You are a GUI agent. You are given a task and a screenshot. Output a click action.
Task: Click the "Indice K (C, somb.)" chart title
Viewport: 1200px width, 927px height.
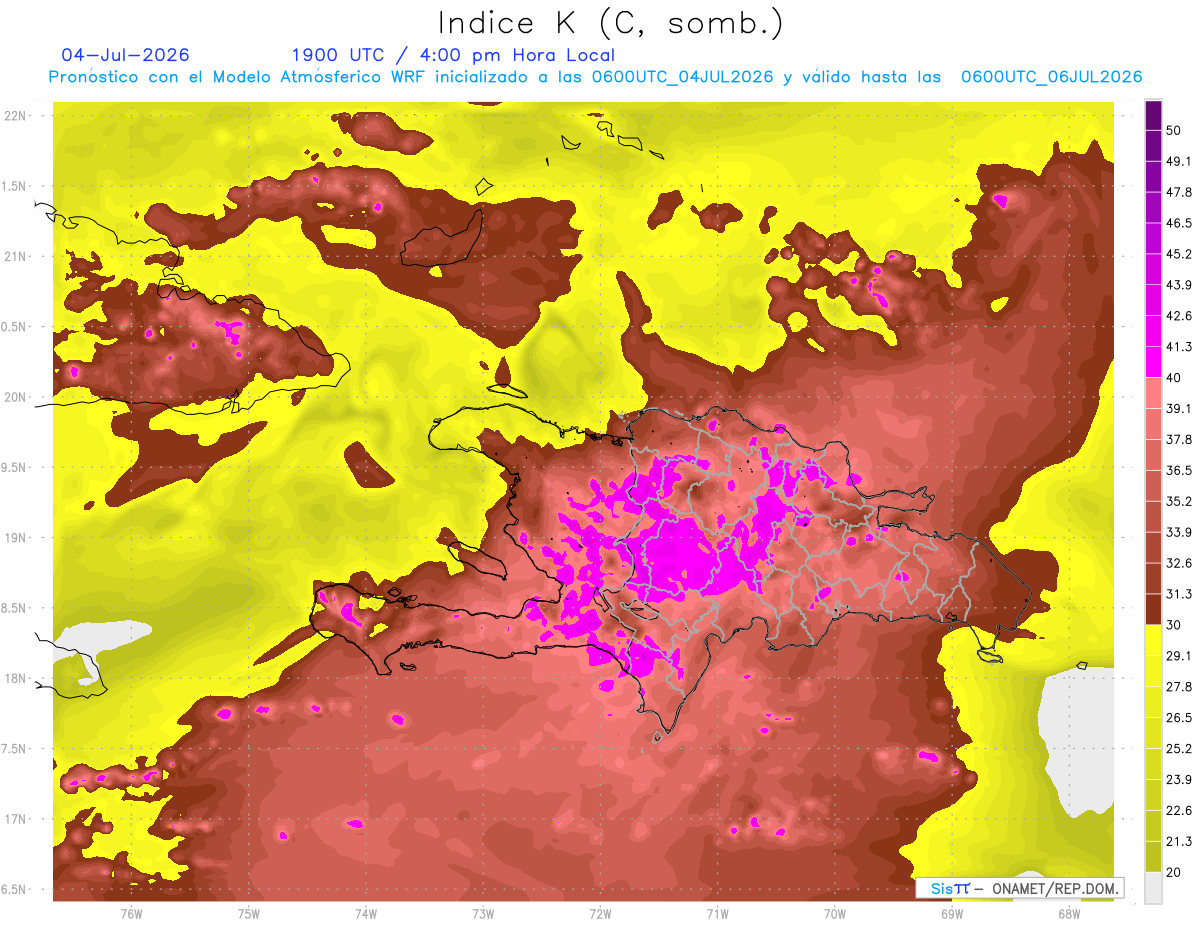click(610, 23)
